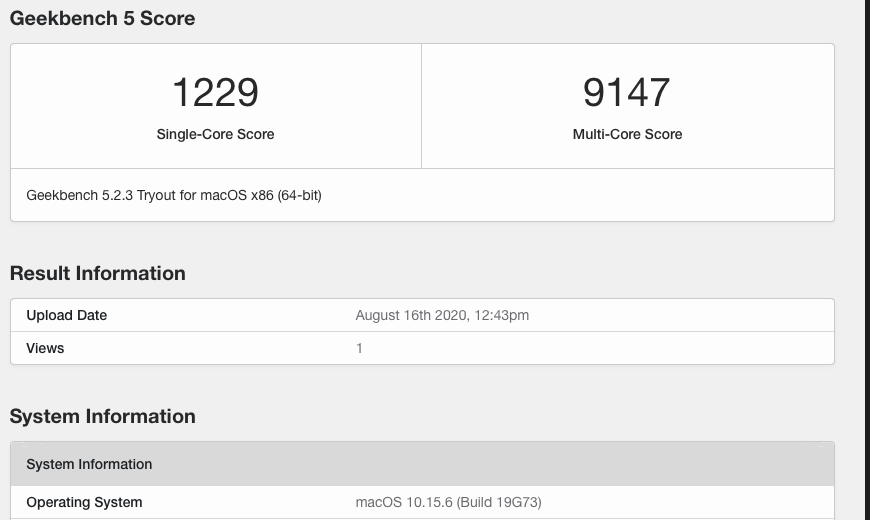Click the Multi-Core Score label
This screenshot has width=870, height=520.
[627, 134]
